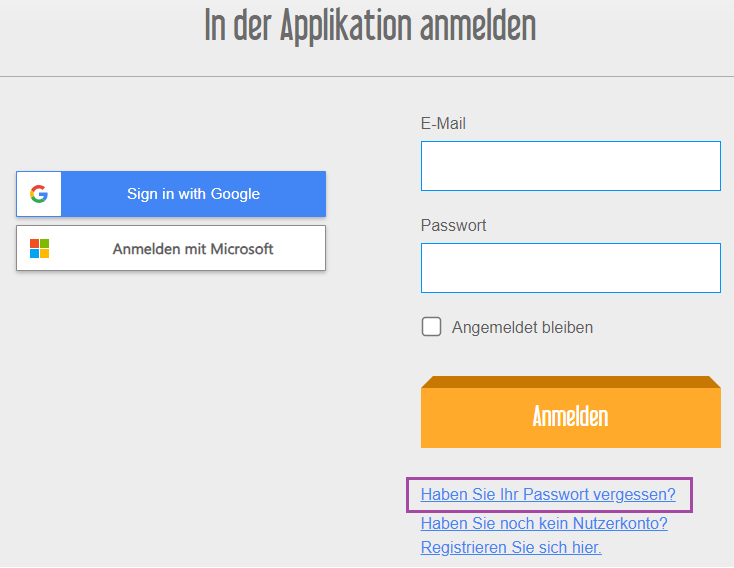Screen dimensions: 734x568
Task: Choose the "Sign in with Google" button text
Action: [193, 194]
